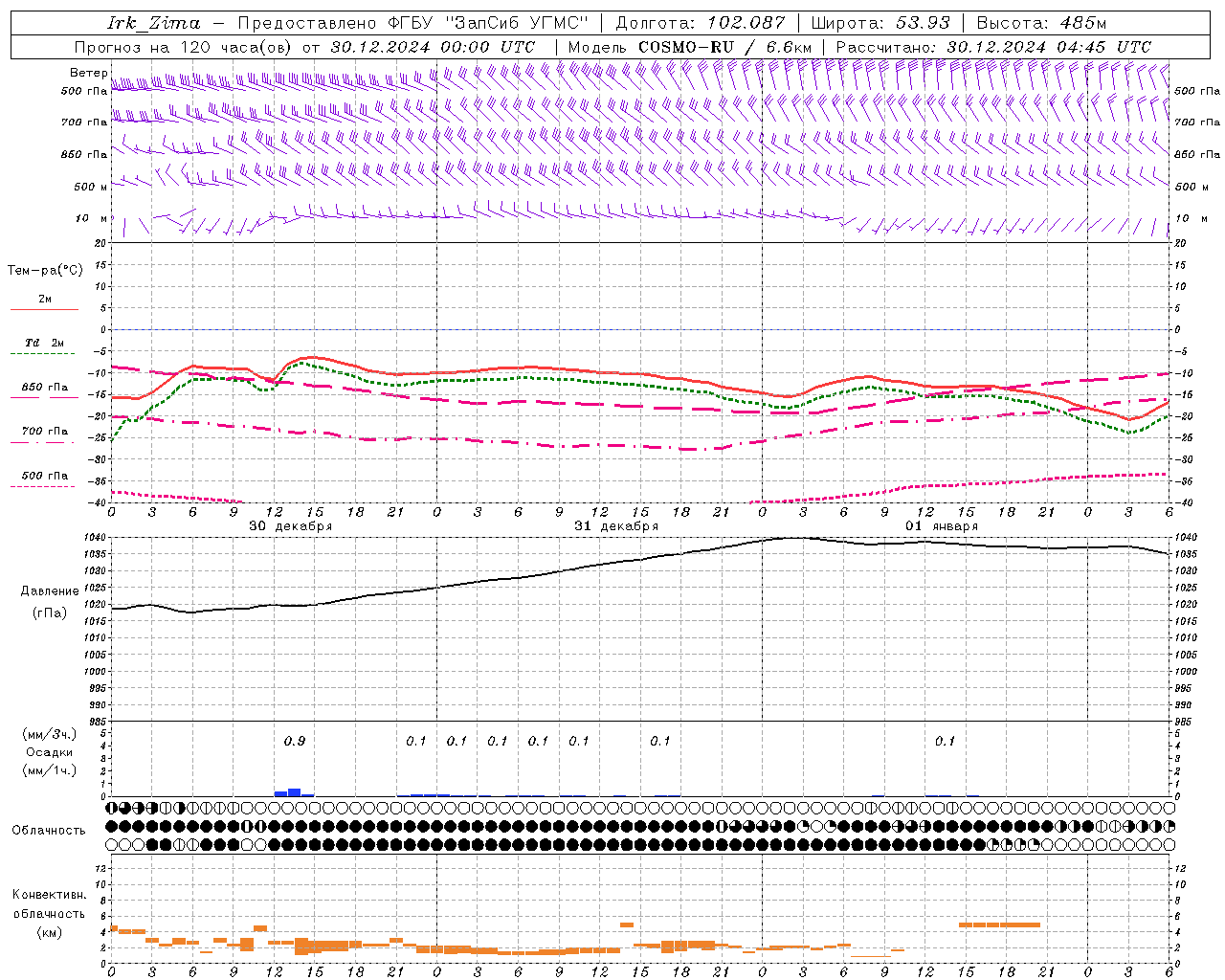Viewport: 1225px width, 980px height.
Task: Click the computed time Рассчитано: 30.12.2024 04:45 UTC
Action: pos(993,47)
